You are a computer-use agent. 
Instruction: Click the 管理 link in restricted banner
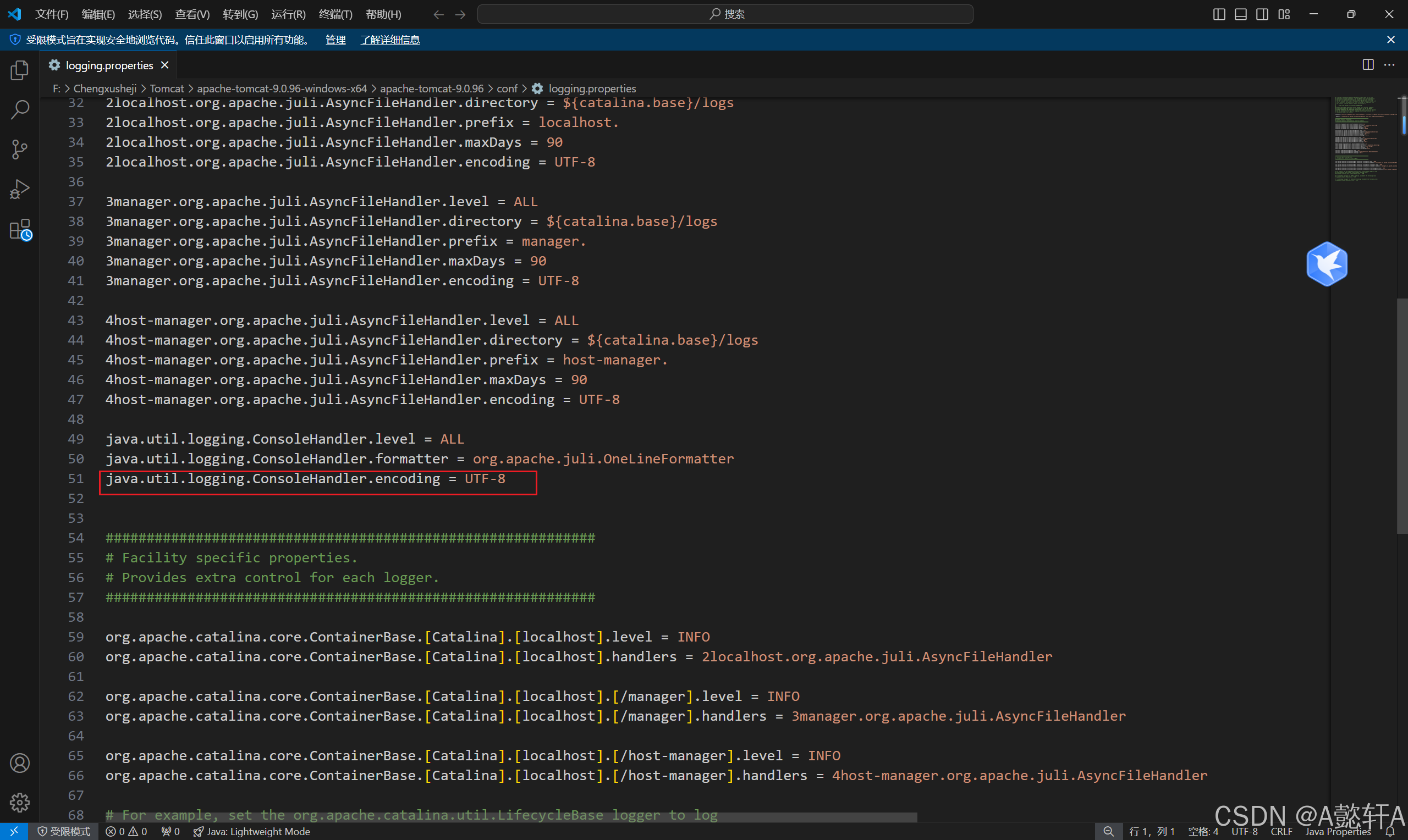[335, 40]
